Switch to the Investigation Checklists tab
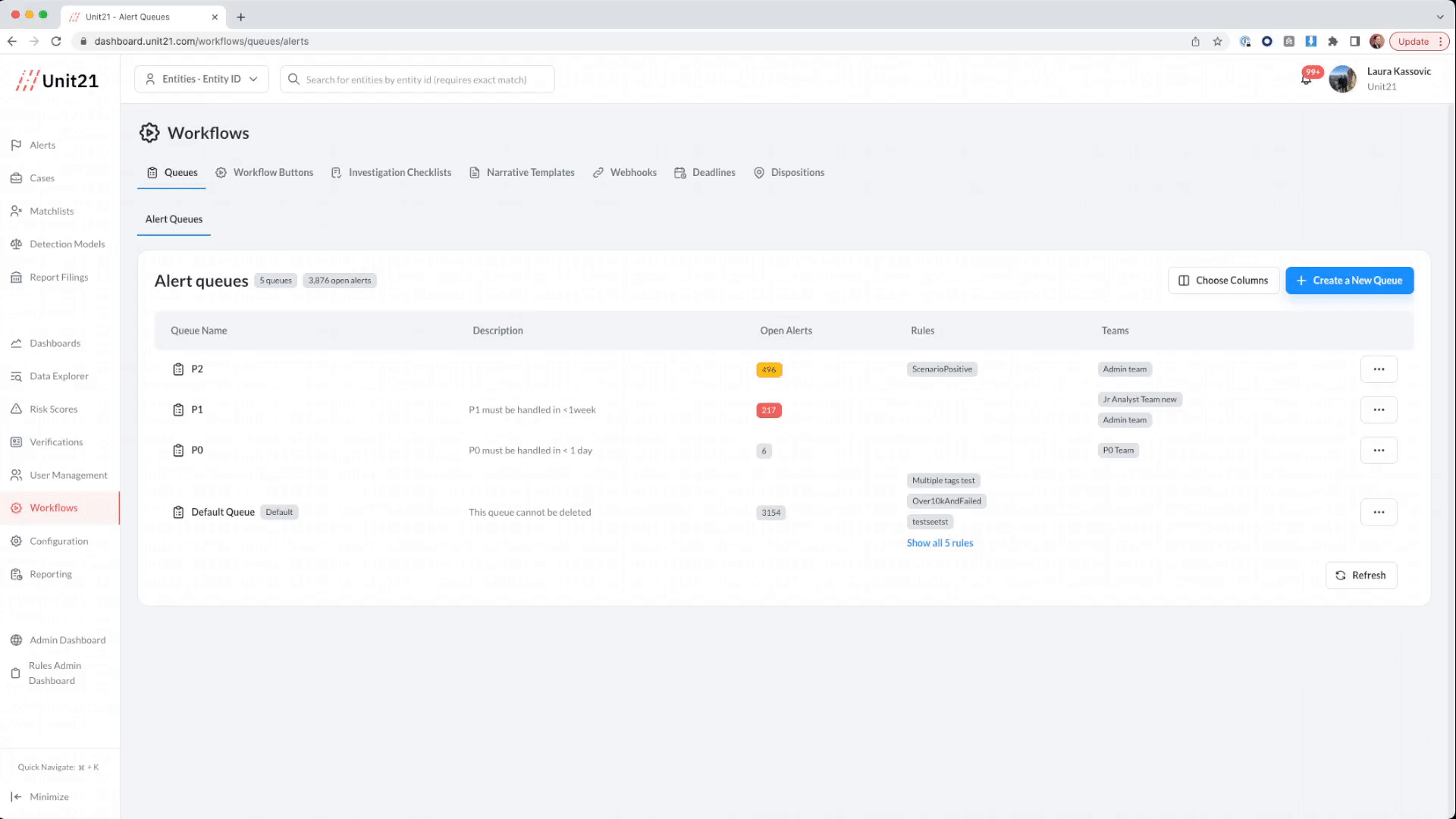This screenshot has width=1456, height=819. coord(391,173)
